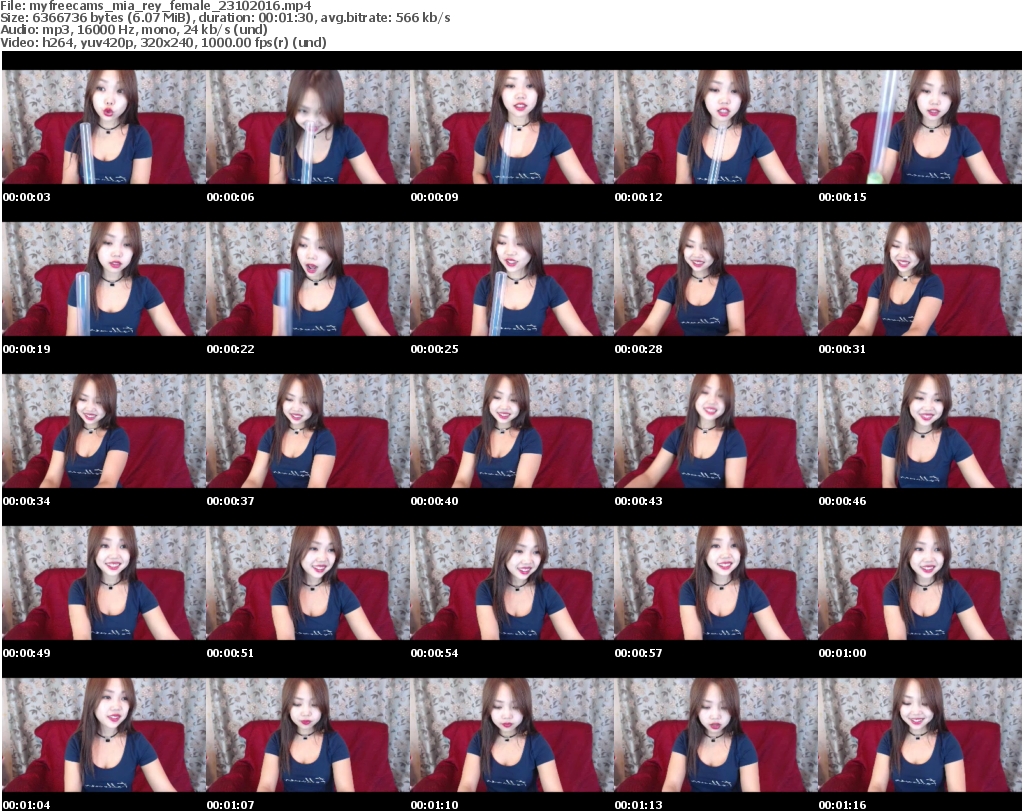Image resolution: width=1024 pixels, height=811 pixels.
Task: Click the Video h264 info line
Action: pos(163,42)
